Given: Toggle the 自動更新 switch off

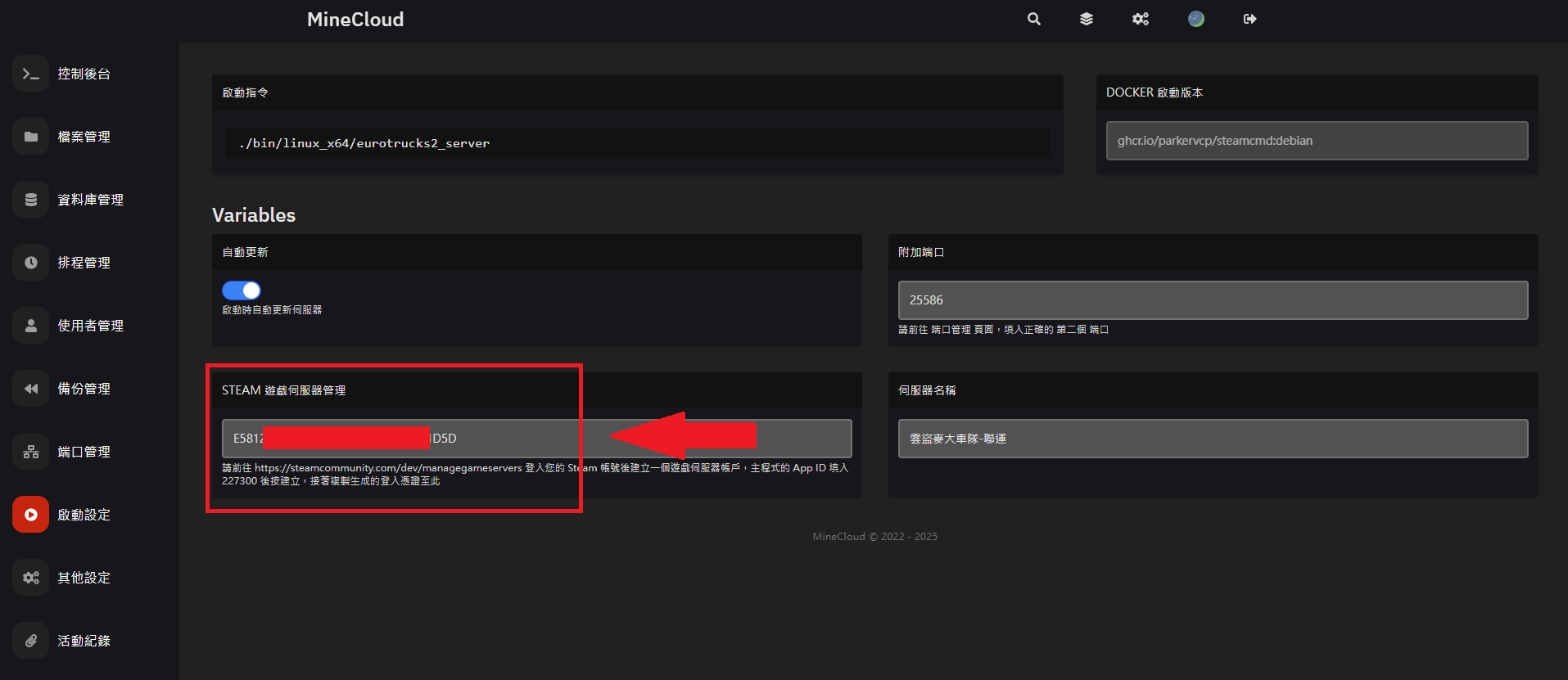Looking at the screenshot, I should [x=242, y=290].
